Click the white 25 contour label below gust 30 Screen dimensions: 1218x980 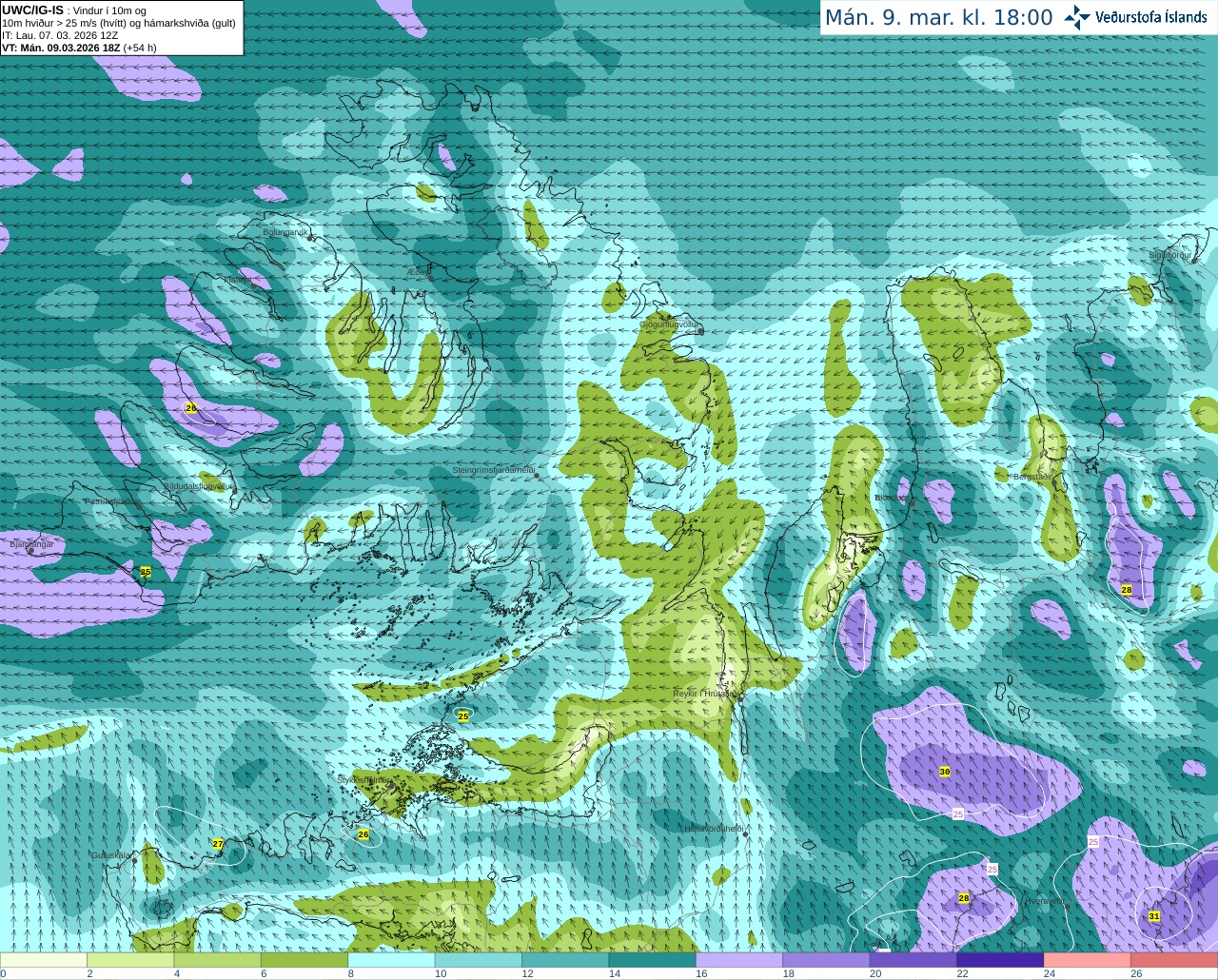pos(958,813)
